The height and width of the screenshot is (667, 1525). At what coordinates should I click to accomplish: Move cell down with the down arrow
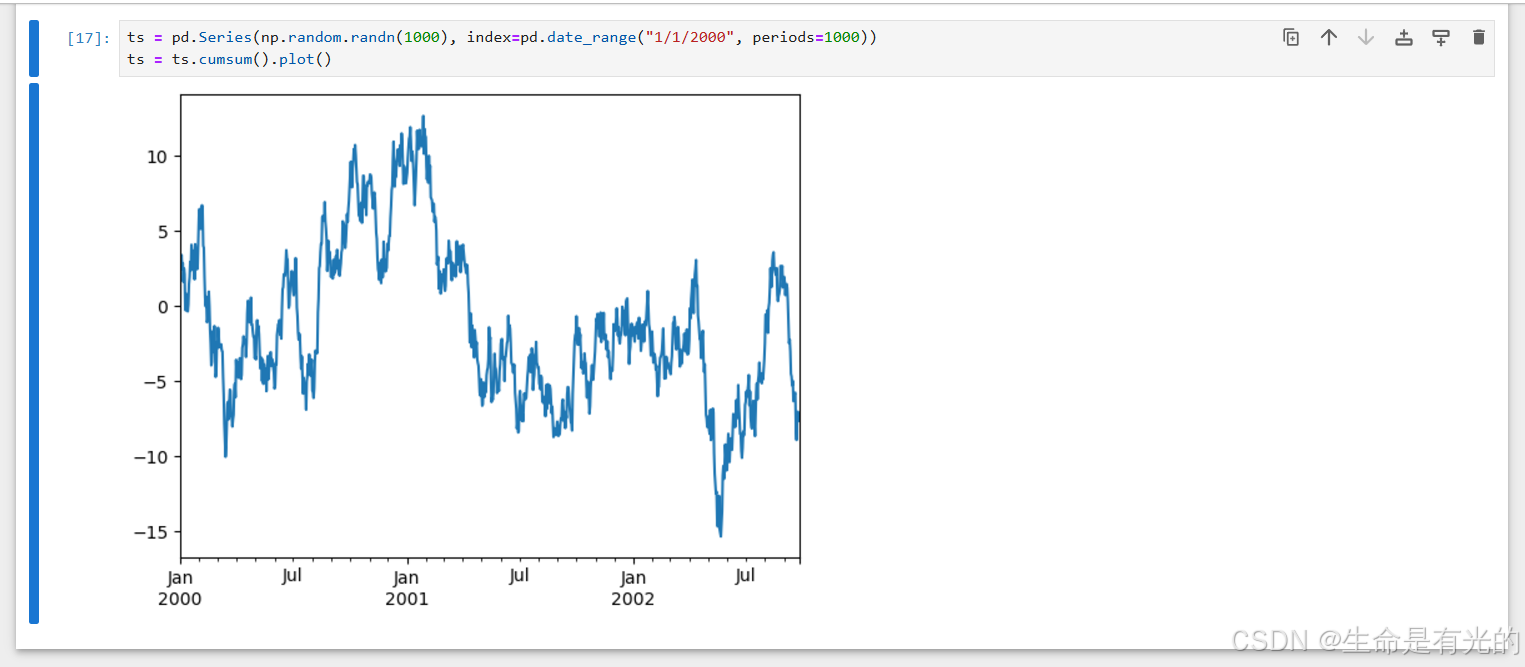pos(1366,38)
